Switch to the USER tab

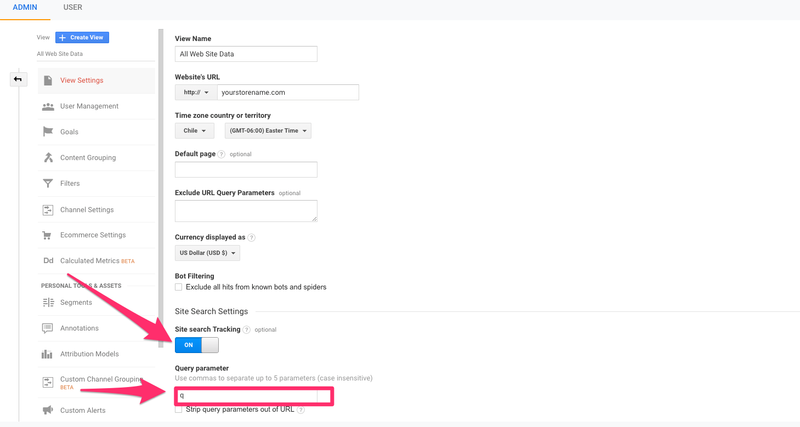pos(72,8)
